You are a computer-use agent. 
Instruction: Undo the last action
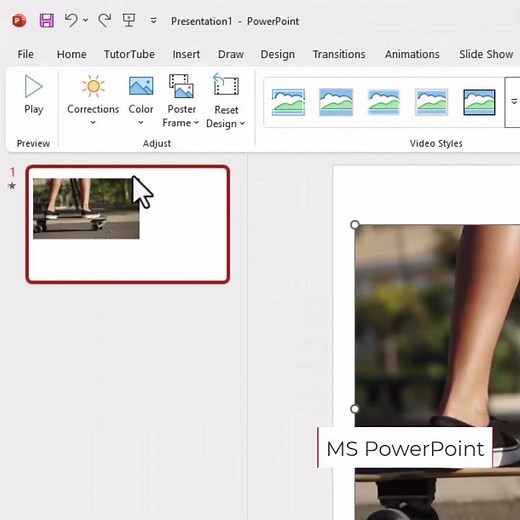[x=71, y=20]
